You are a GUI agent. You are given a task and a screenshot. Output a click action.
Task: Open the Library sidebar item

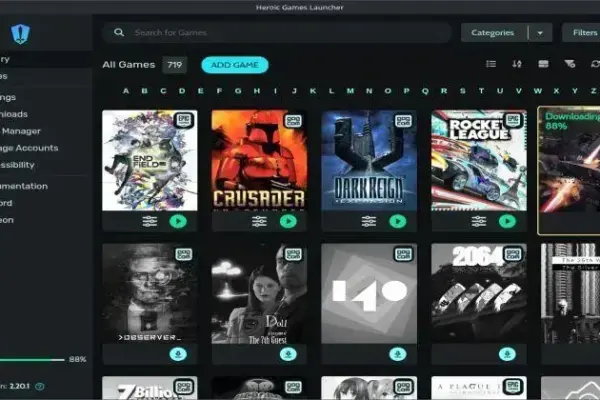46,59
